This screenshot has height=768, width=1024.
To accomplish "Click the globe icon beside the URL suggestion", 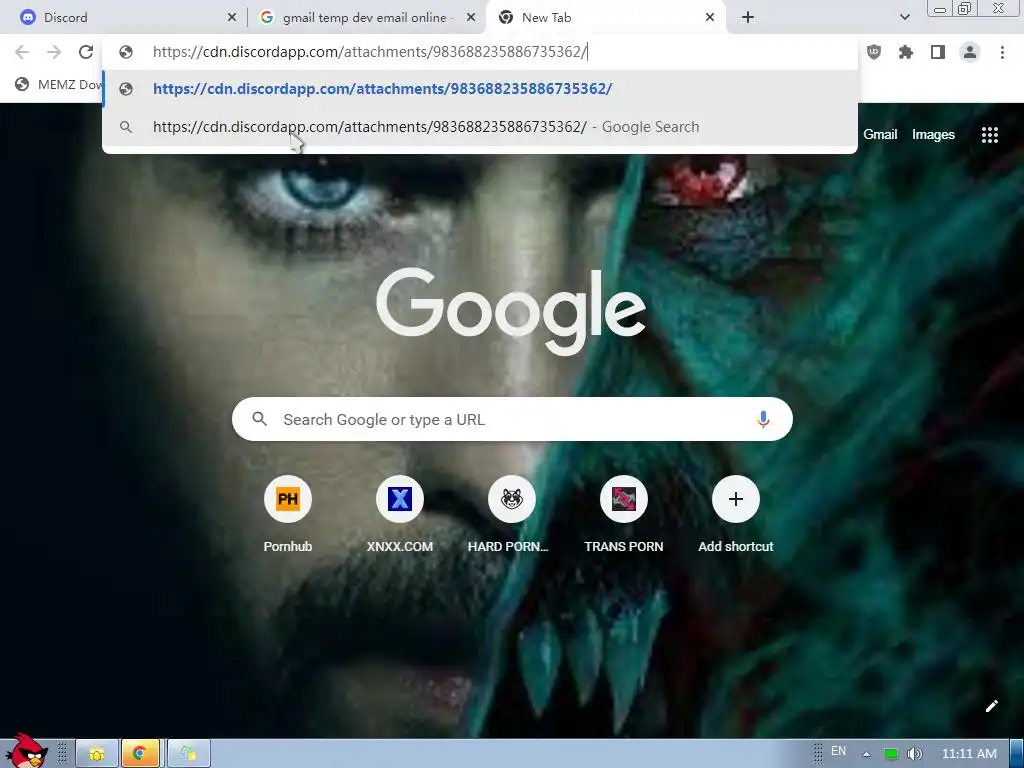I will (126, 89).
